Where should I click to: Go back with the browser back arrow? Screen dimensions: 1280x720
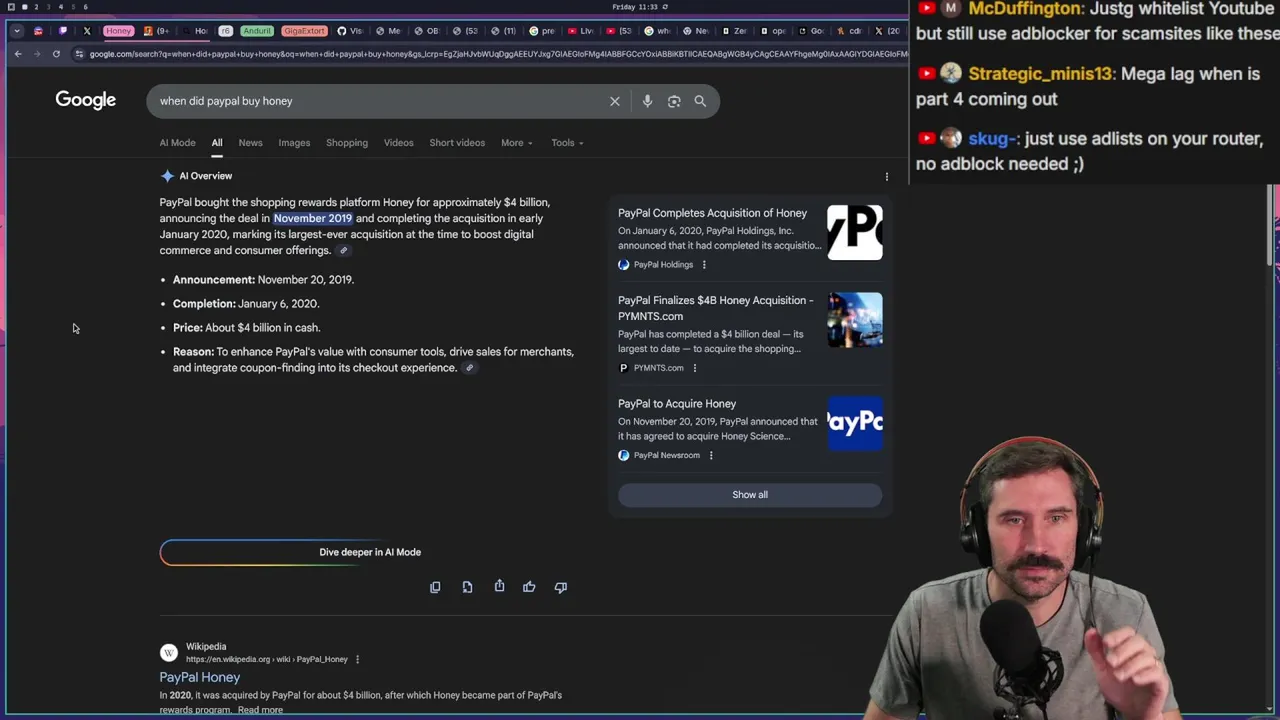click(18, 54)
